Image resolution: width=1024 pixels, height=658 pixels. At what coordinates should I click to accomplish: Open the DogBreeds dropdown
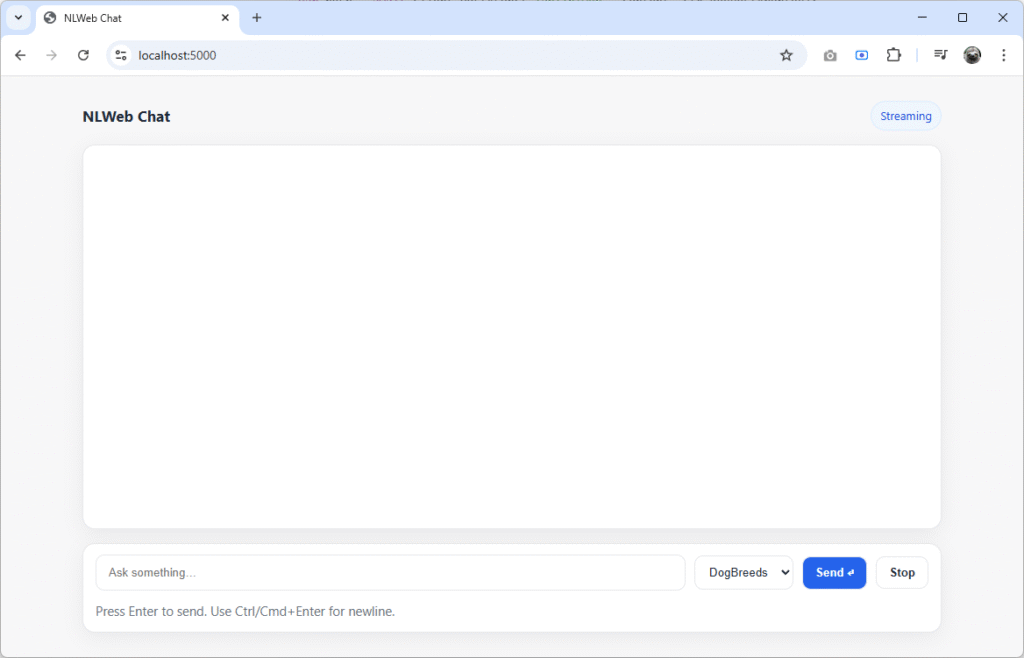743,572
